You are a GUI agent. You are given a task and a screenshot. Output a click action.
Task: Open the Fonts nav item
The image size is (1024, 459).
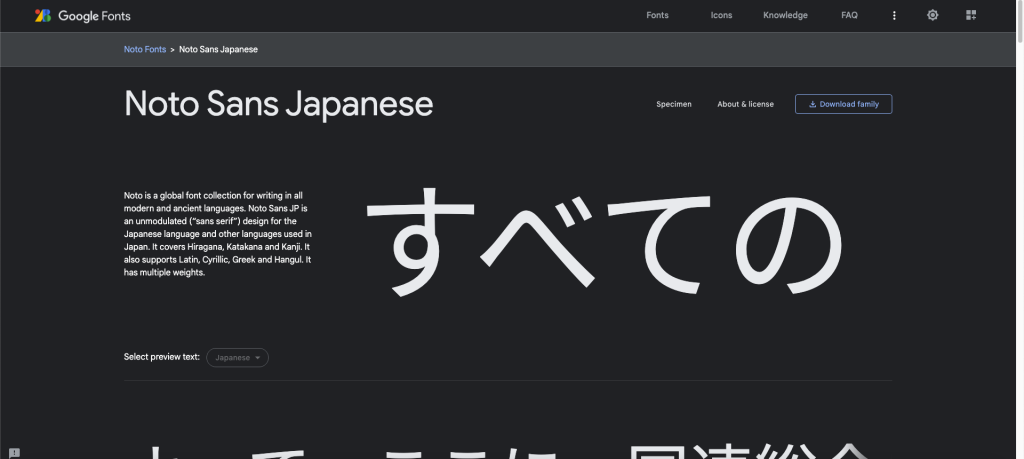pyautogui.click(x=657, y=15)
